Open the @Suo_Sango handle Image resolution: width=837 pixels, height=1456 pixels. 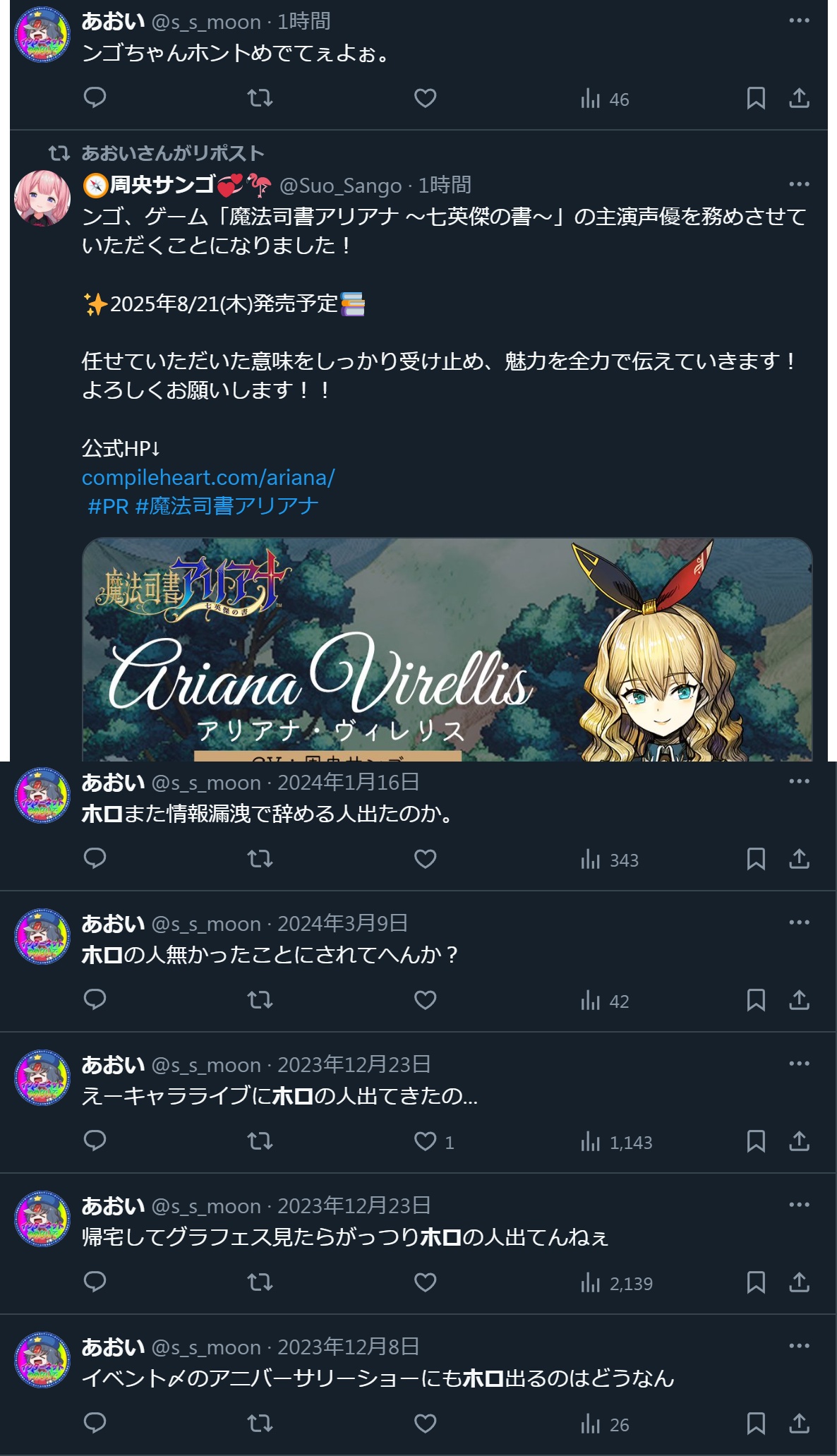(340, 186)
